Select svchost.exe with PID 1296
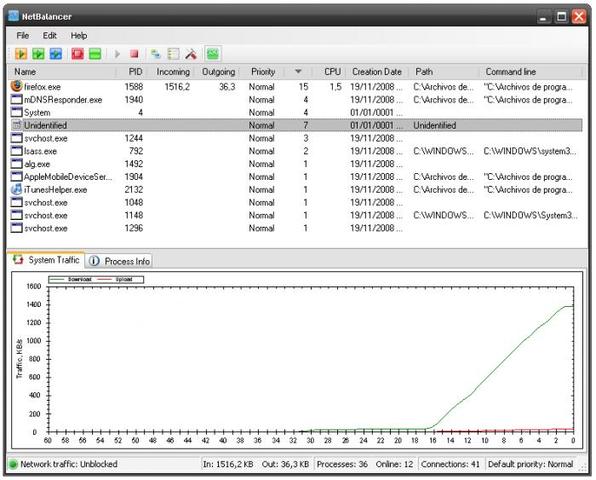 pos(46,228)
